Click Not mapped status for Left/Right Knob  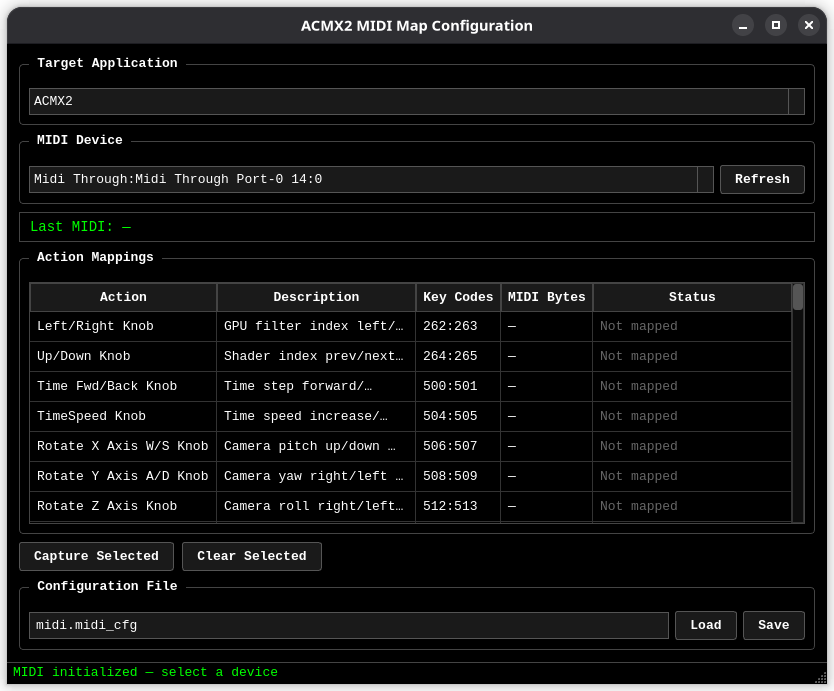click(x=692, y=326)
